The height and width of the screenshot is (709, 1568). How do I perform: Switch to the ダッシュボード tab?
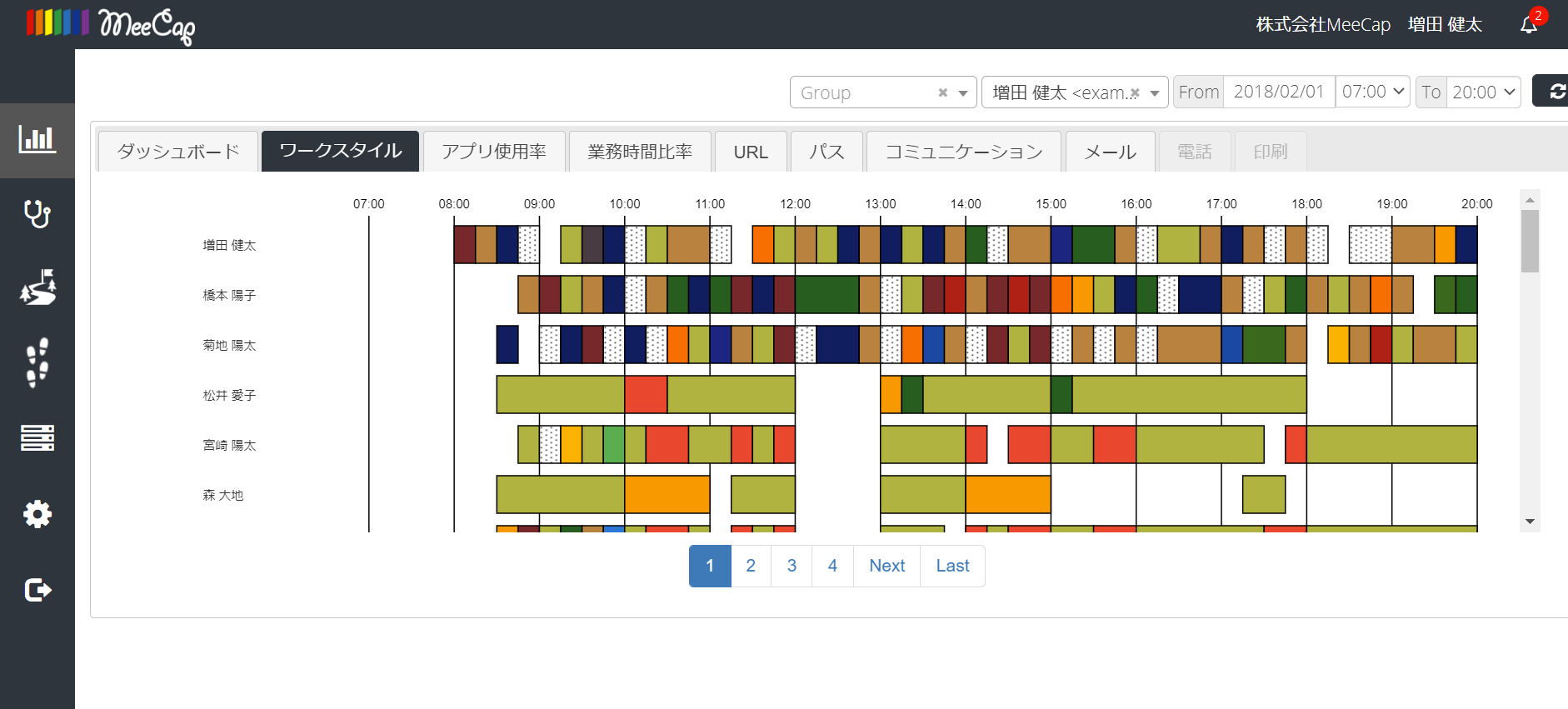[178, 152]
